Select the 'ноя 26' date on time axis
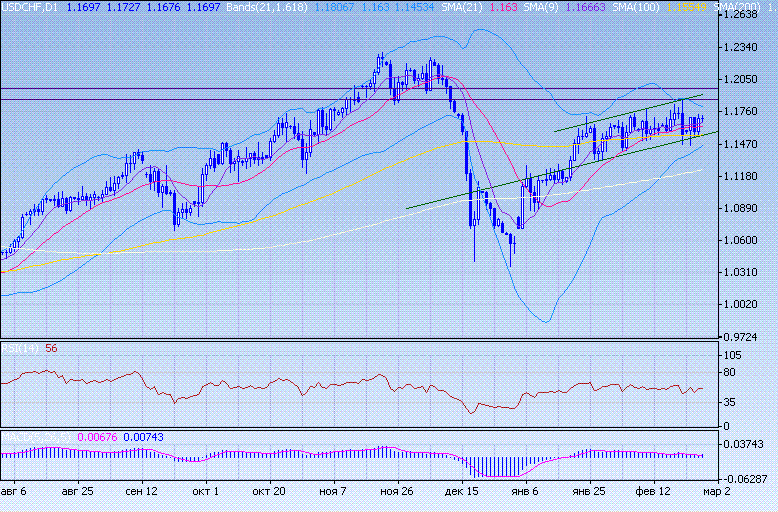The height and width of the screenshot is (512, 778). [398, 493]
